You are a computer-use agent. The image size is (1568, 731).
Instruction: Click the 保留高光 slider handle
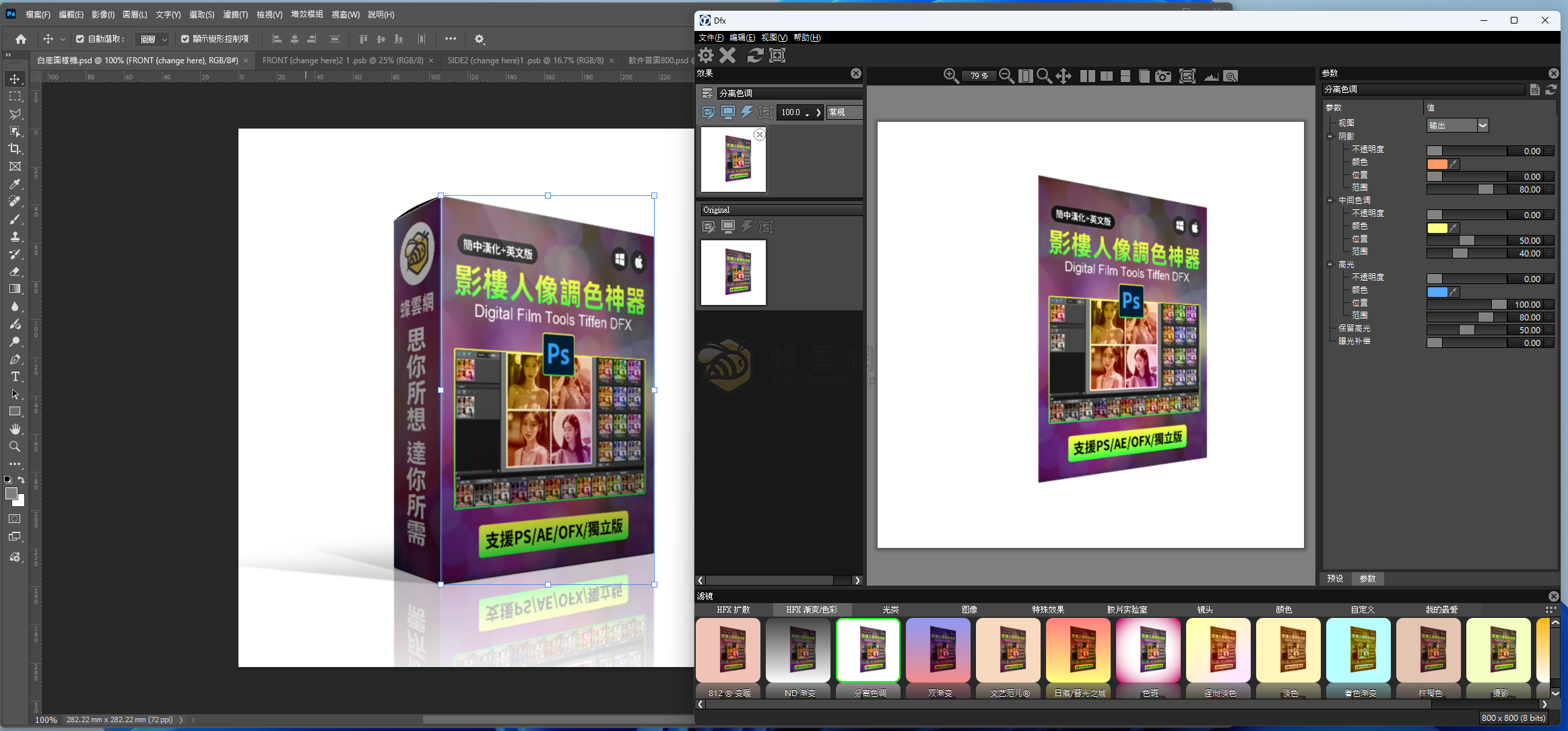point(1466,330)
